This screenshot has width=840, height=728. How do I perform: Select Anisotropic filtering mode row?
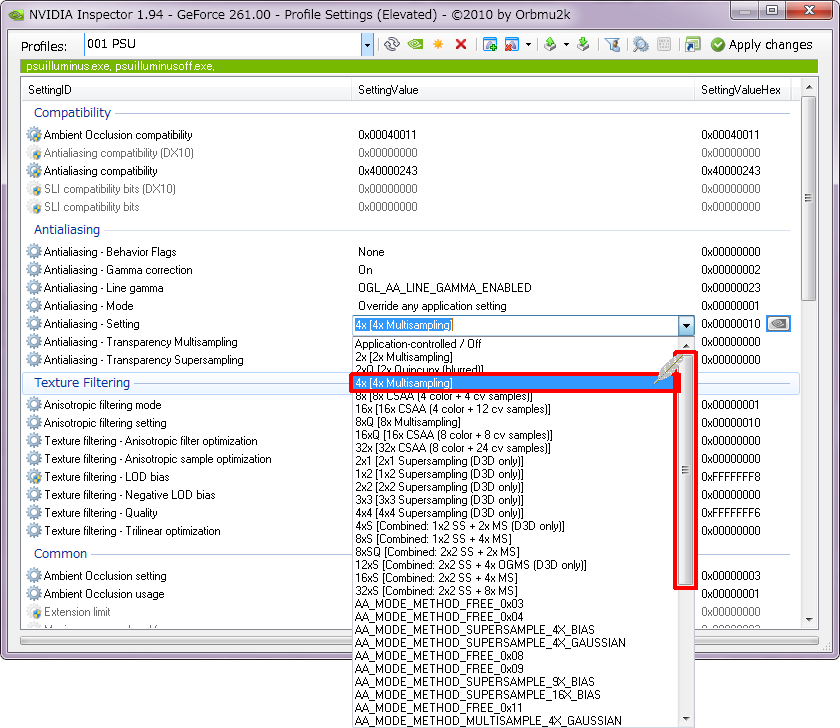click(x=189, y=405)
